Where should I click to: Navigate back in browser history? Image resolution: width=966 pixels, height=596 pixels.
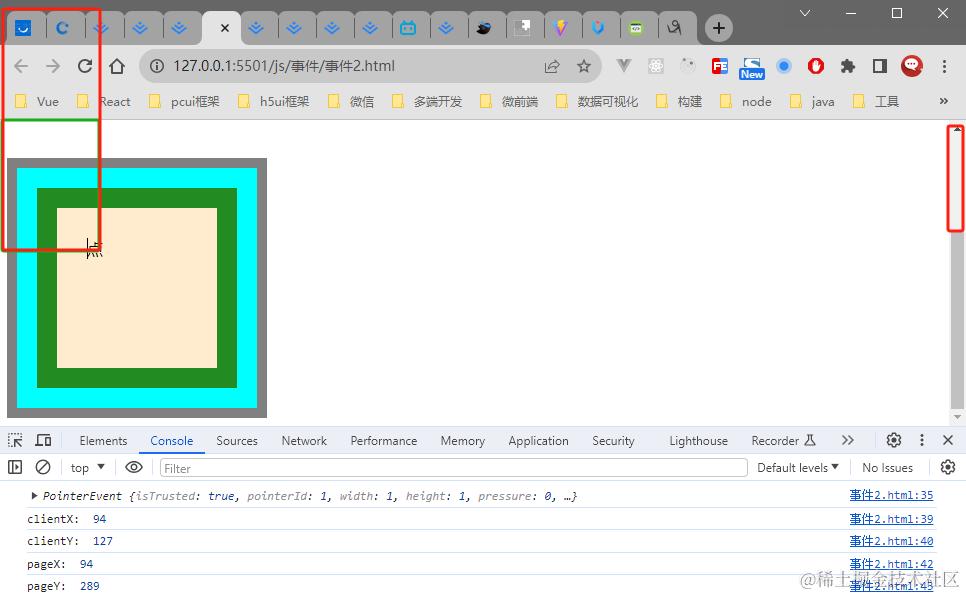click(21, 66)
